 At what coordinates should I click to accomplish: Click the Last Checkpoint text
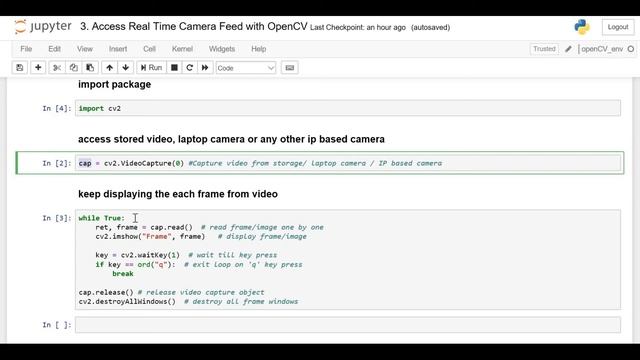coord(358,27)
